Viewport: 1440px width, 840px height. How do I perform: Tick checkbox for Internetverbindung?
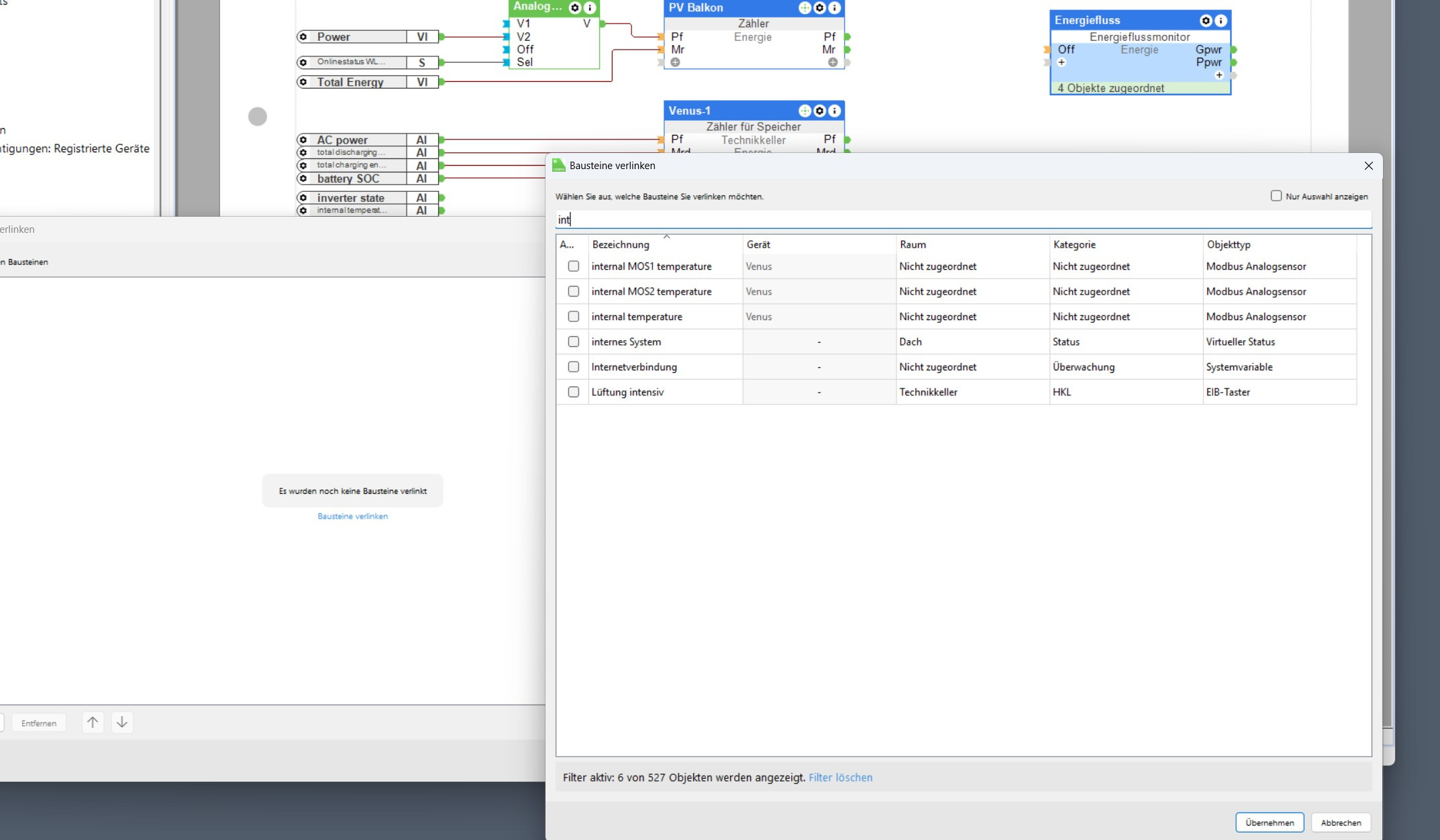click(573, 367)
